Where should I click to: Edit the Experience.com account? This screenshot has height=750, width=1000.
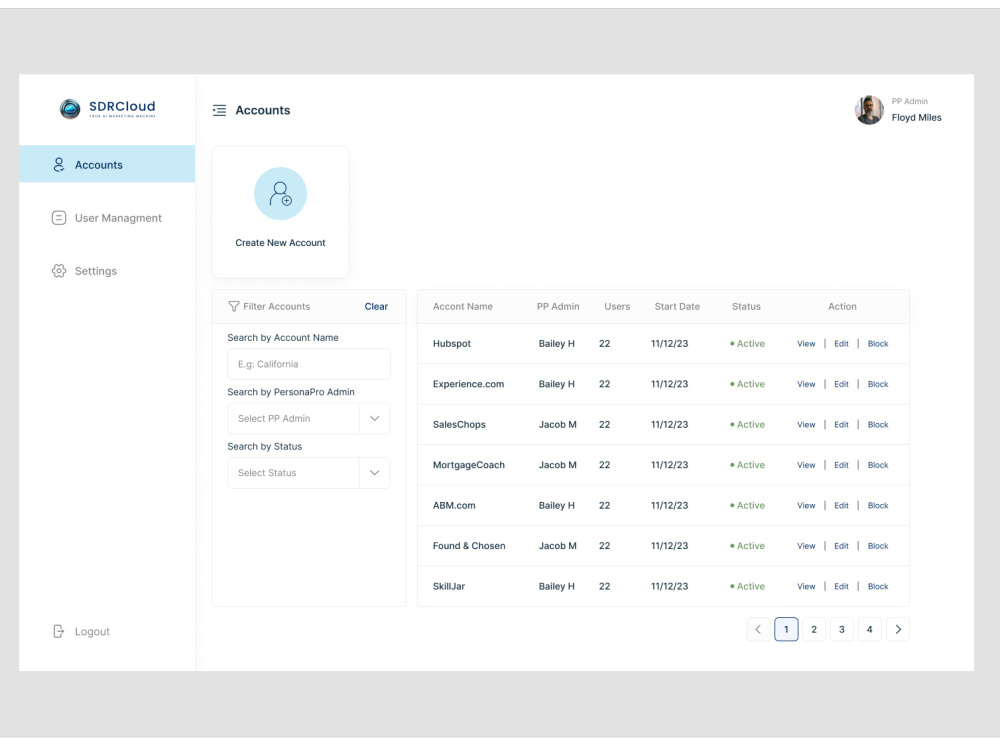pos(841,384)
